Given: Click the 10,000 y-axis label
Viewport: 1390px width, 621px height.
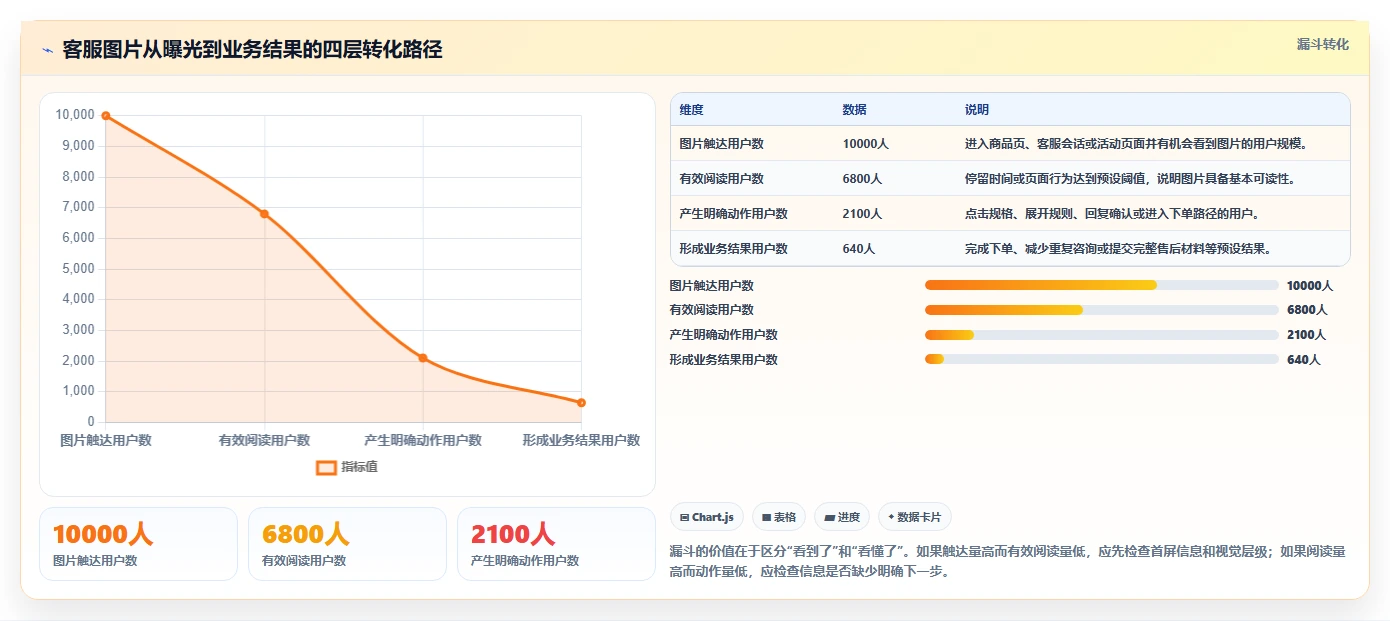Looking at the screenshot, I should pyautogui.click(x=75, y=115).
